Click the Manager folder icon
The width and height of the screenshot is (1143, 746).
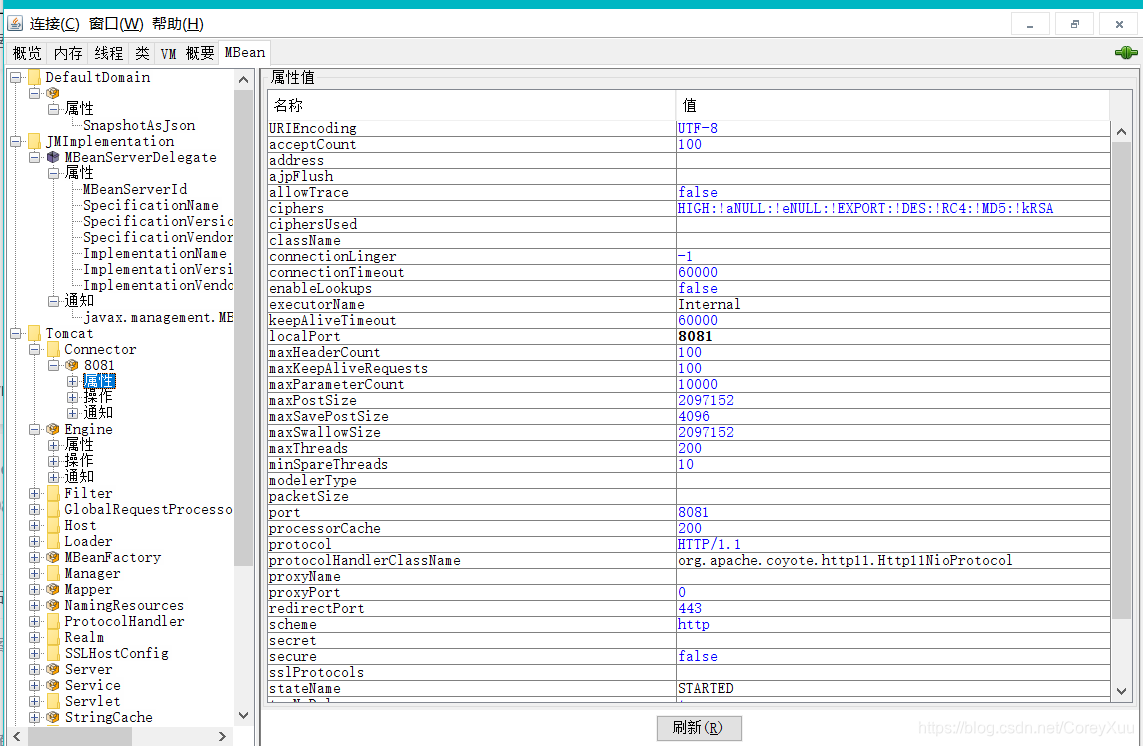pyautogui.click(x=53, y=574)
